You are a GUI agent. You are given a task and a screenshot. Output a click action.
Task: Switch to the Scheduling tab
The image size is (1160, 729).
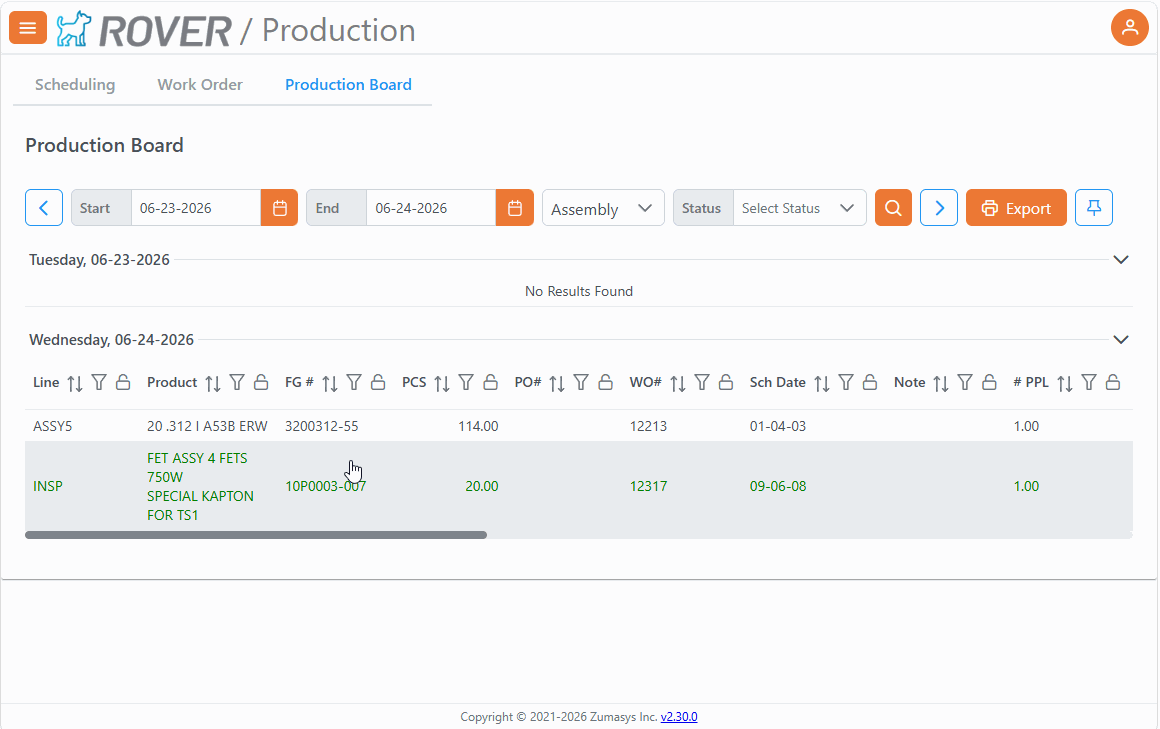tap(75, 84)
